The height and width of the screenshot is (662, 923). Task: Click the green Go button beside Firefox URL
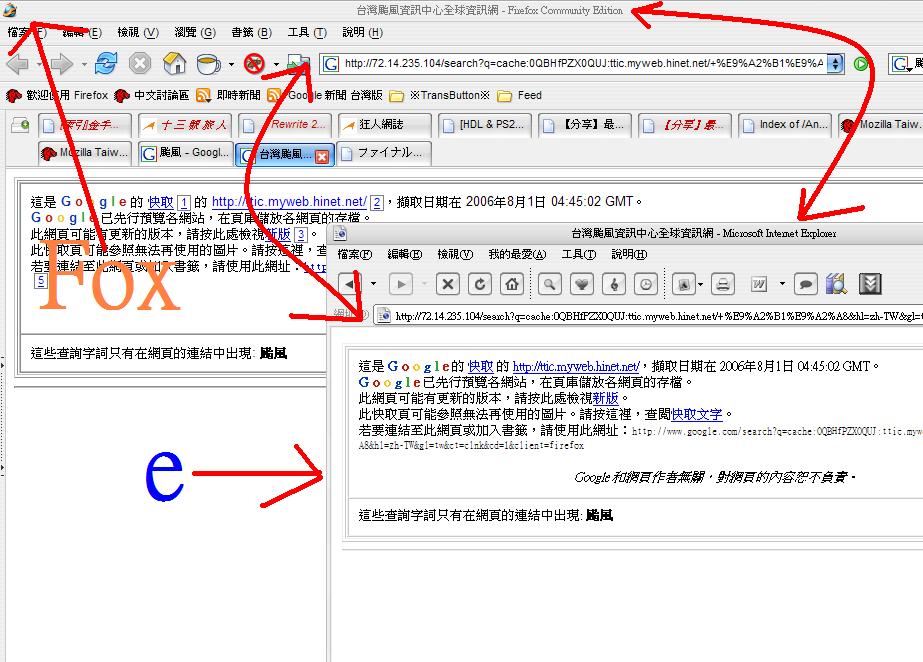tap(860, 64)
